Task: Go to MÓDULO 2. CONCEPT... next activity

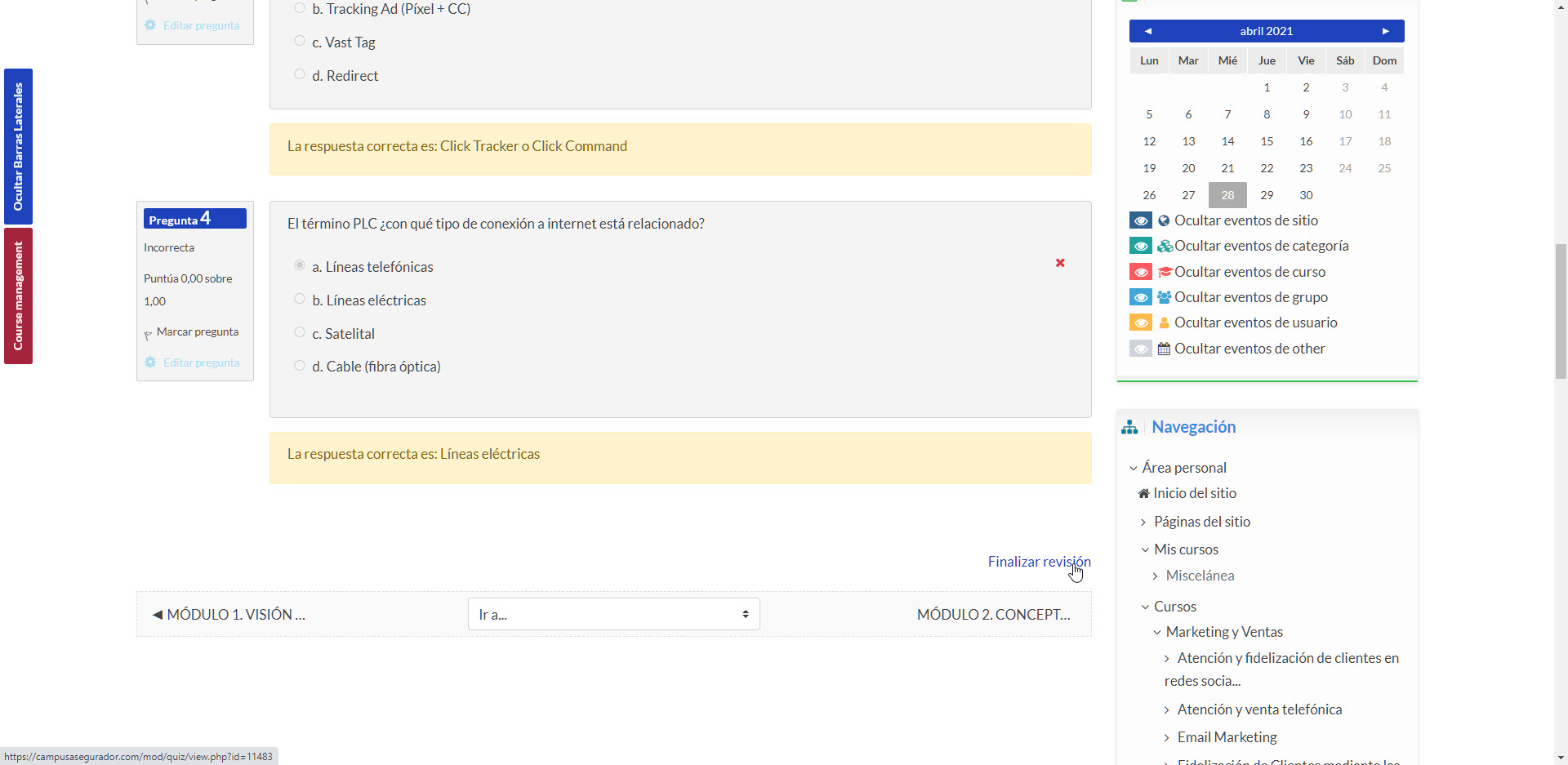Action: pos(993,614)
